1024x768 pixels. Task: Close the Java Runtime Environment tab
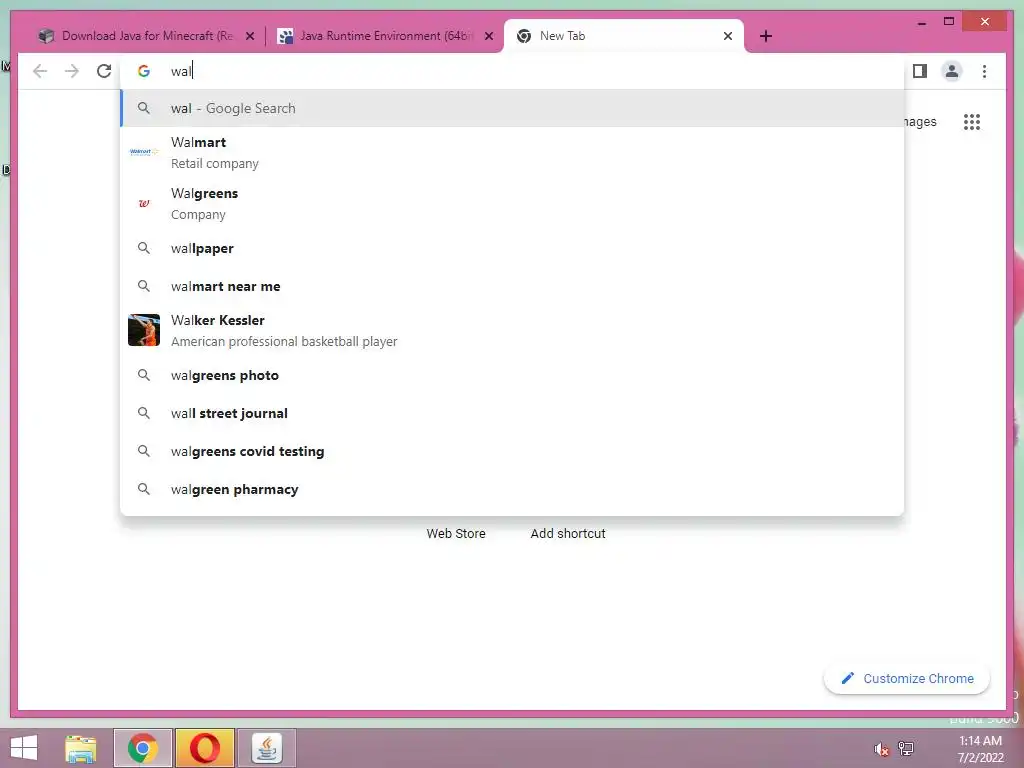488,36
